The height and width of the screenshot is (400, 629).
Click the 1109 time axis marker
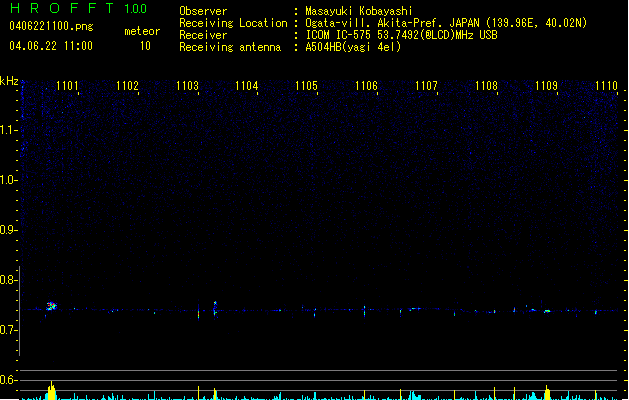[x=546, y=86]
